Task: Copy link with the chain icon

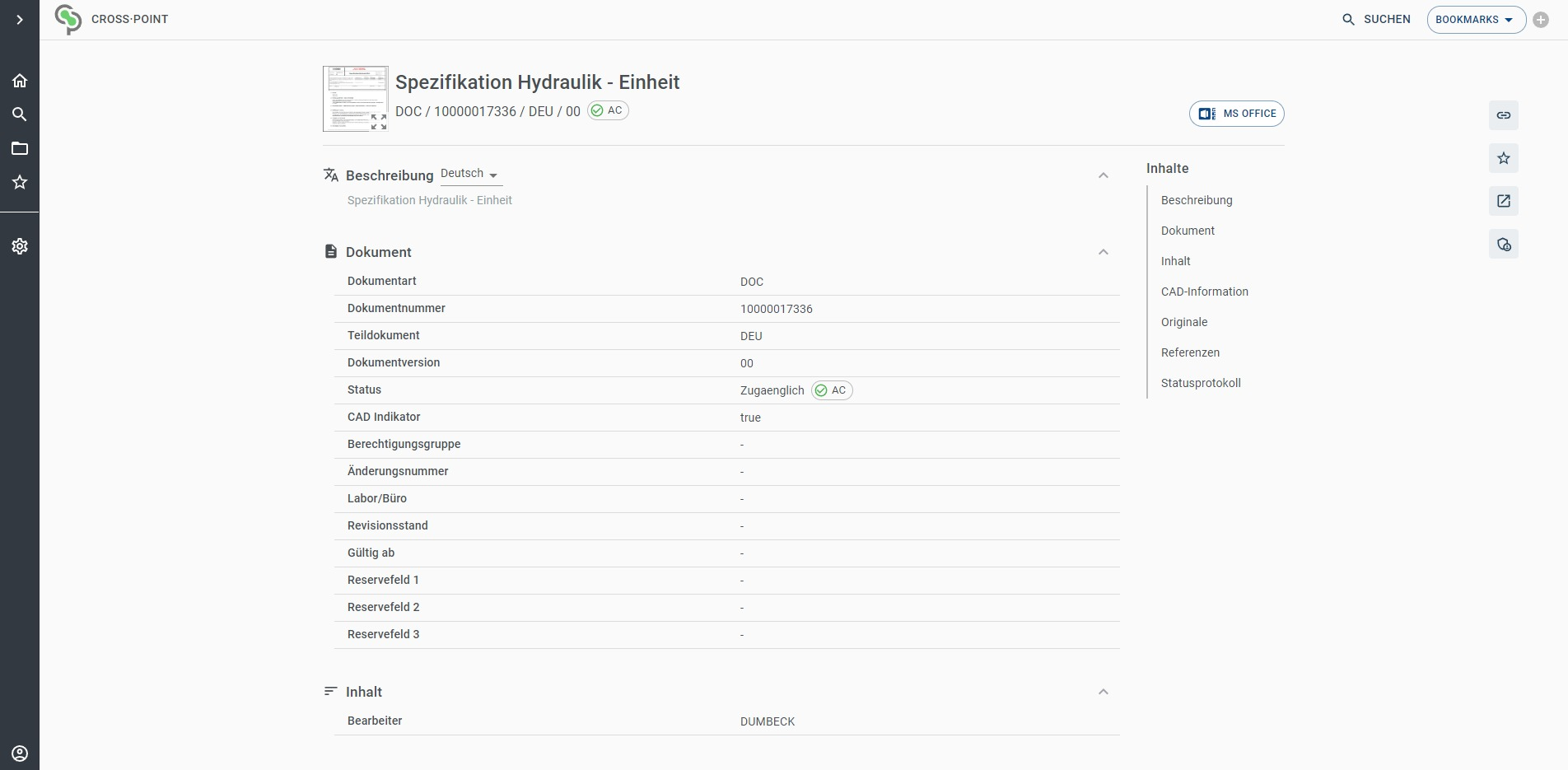Action: pyautogui.click(x=1504, y=115)
